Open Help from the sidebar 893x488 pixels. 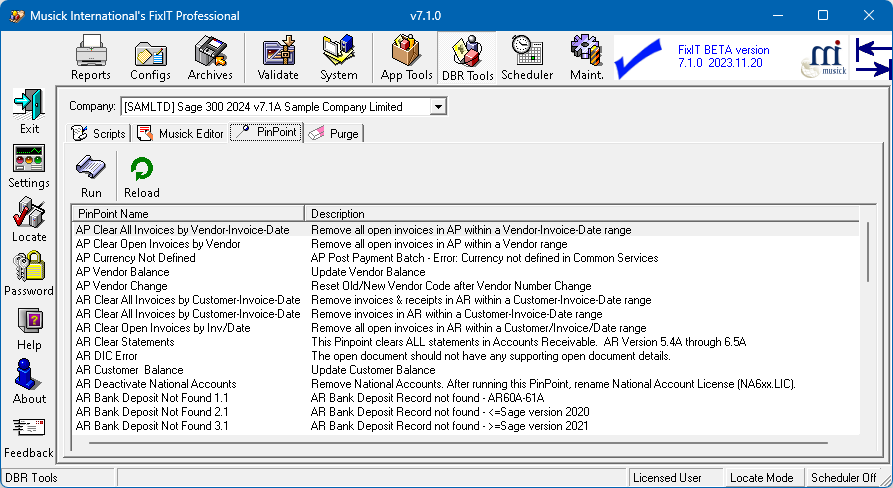pyautogui.click(x=29, y=329)
